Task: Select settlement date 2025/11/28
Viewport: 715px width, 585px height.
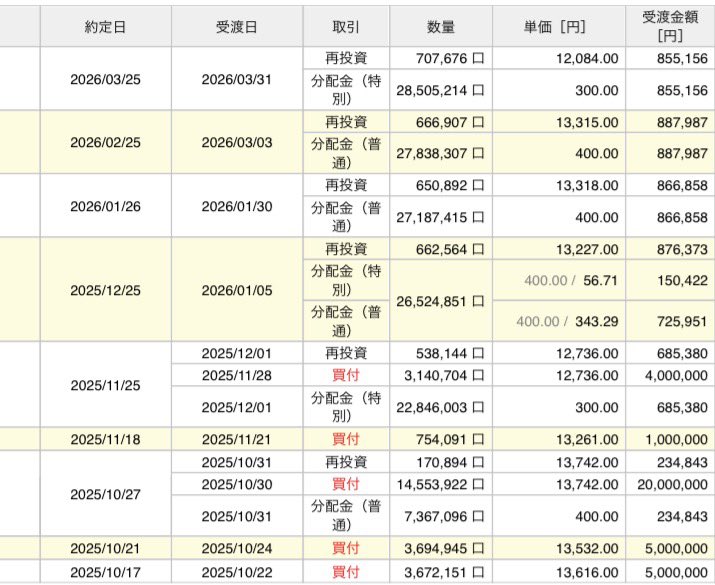Action: [237, 376]
